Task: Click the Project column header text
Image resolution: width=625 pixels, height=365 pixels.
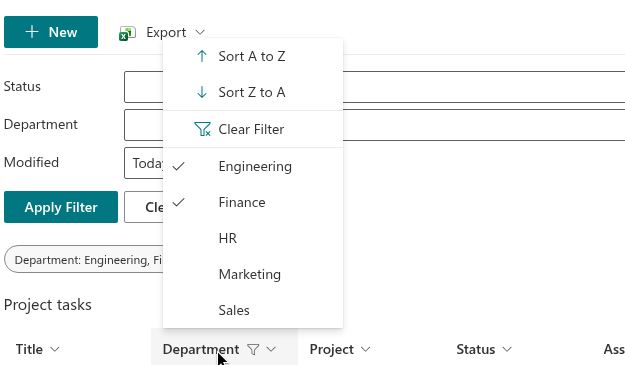Action: point(332,349)
